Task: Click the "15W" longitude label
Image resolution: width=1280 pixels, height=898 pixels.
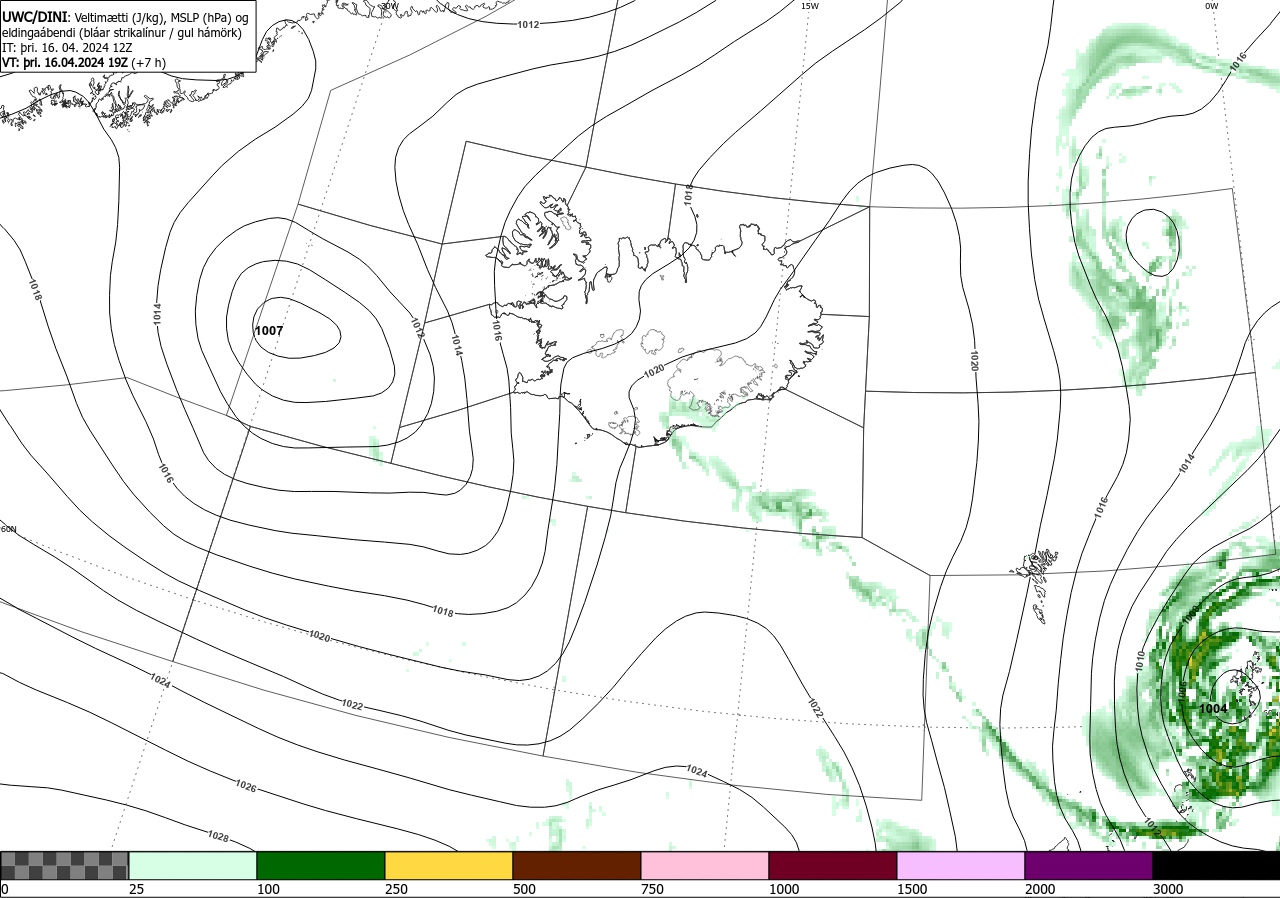Action: 810,6
